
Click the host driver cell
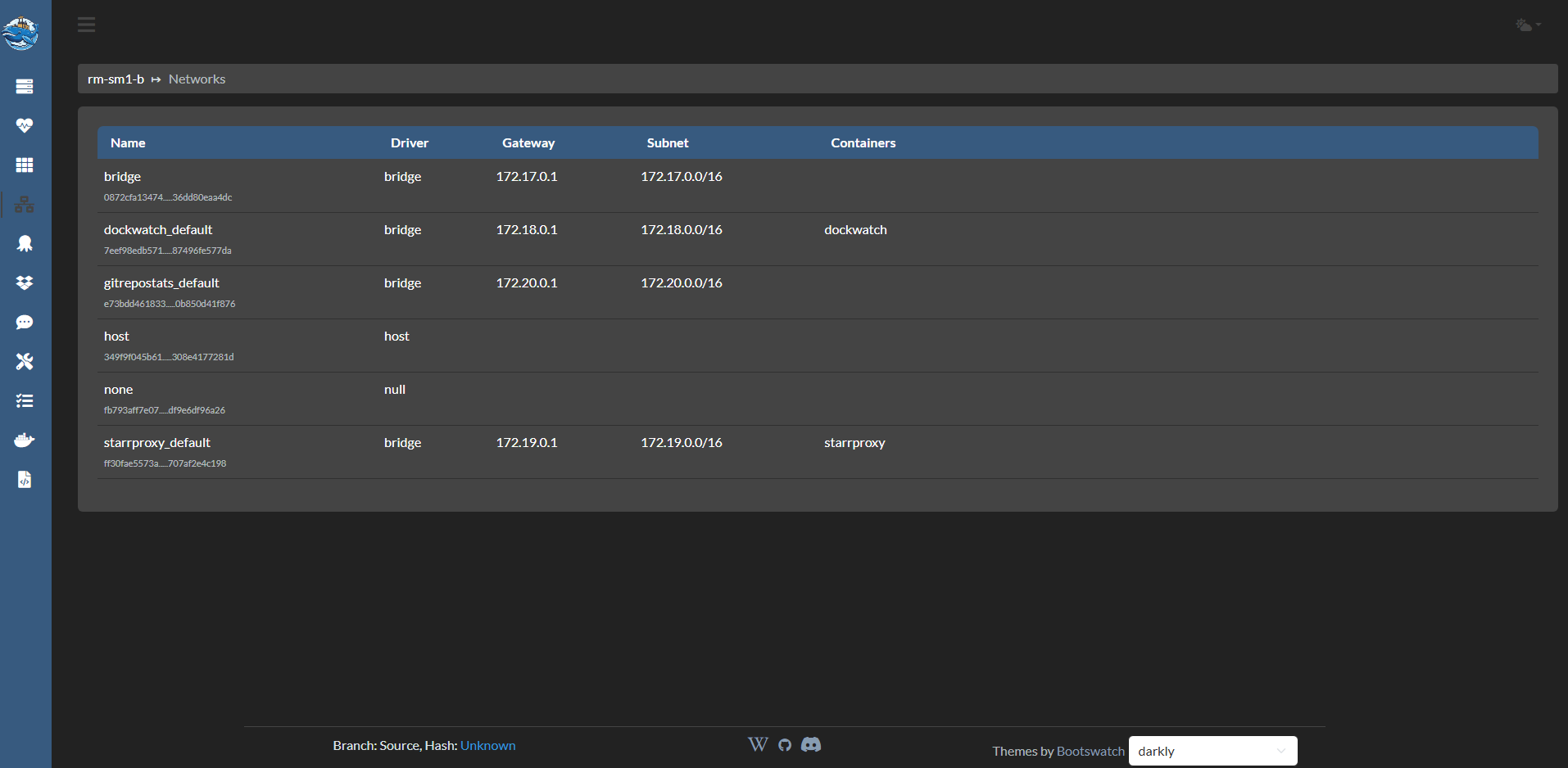397,336
